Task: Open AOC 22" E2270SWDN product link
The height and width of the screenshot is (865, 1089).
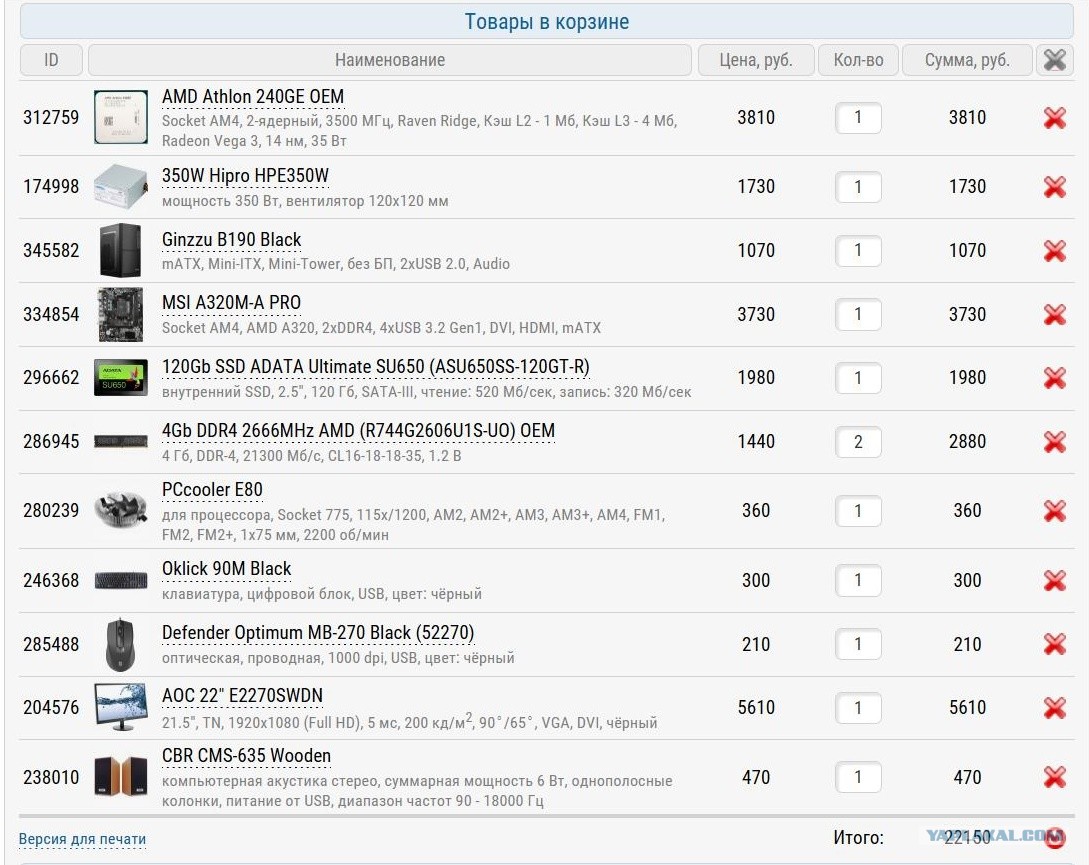Action: coord(242,695)
